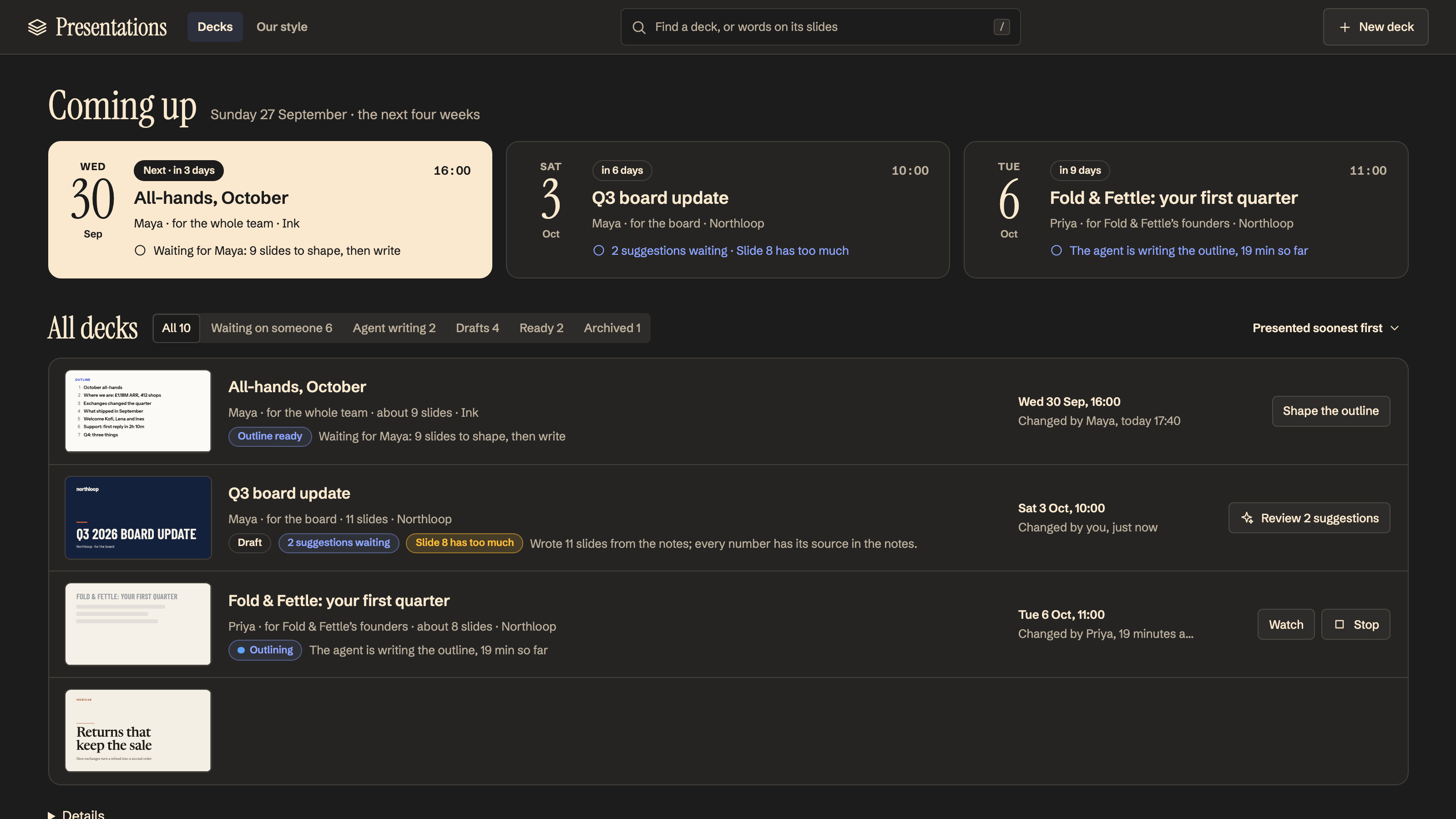This screenshot has height=819, width=1456.
Task: Click the search magnifier icon
Action: point(639,27)
